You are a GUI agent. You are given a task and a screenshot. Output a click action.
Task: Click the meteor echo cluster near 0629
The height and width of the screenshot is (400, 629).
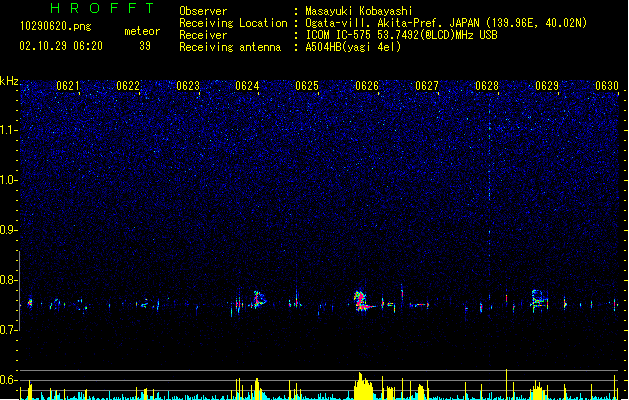[539, 300]
